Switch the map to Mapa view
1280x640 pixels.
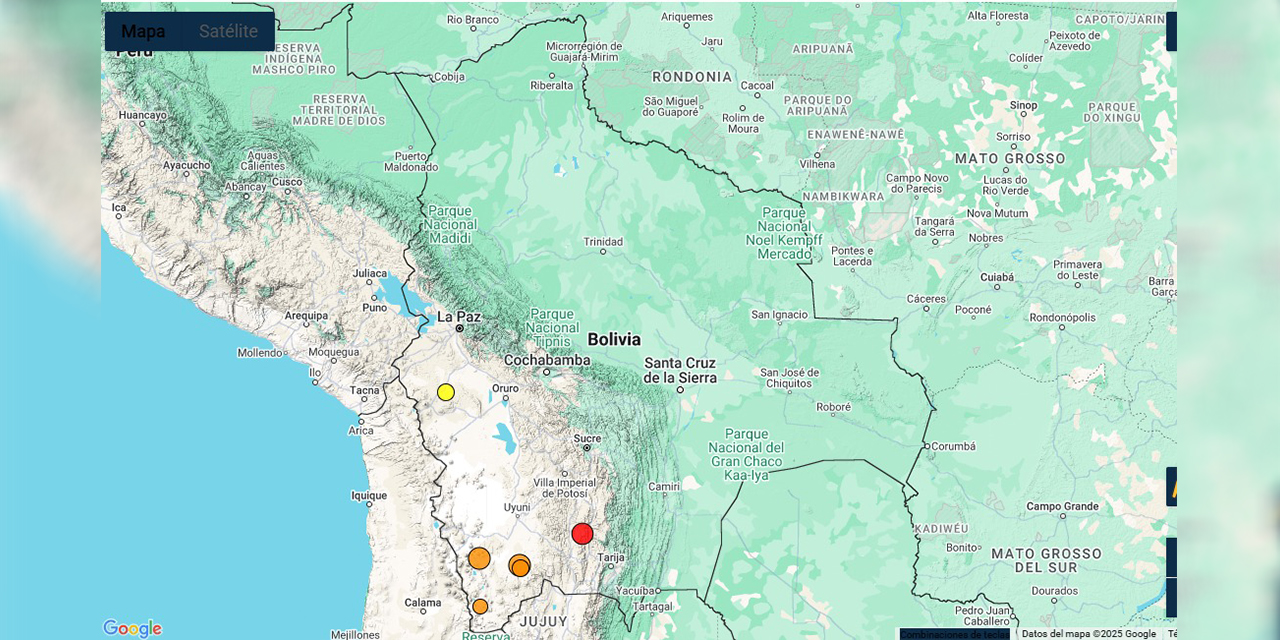(x=143, y=31)
